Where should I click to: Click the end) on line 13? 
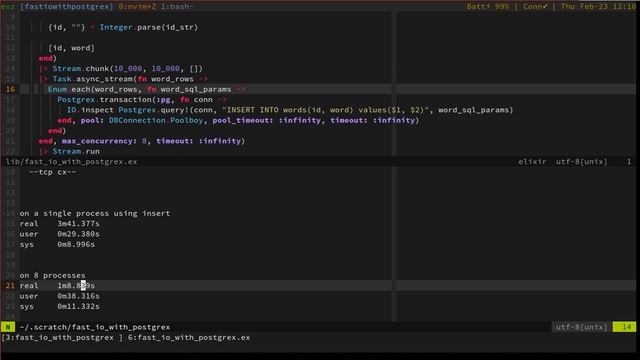[48, 58]
